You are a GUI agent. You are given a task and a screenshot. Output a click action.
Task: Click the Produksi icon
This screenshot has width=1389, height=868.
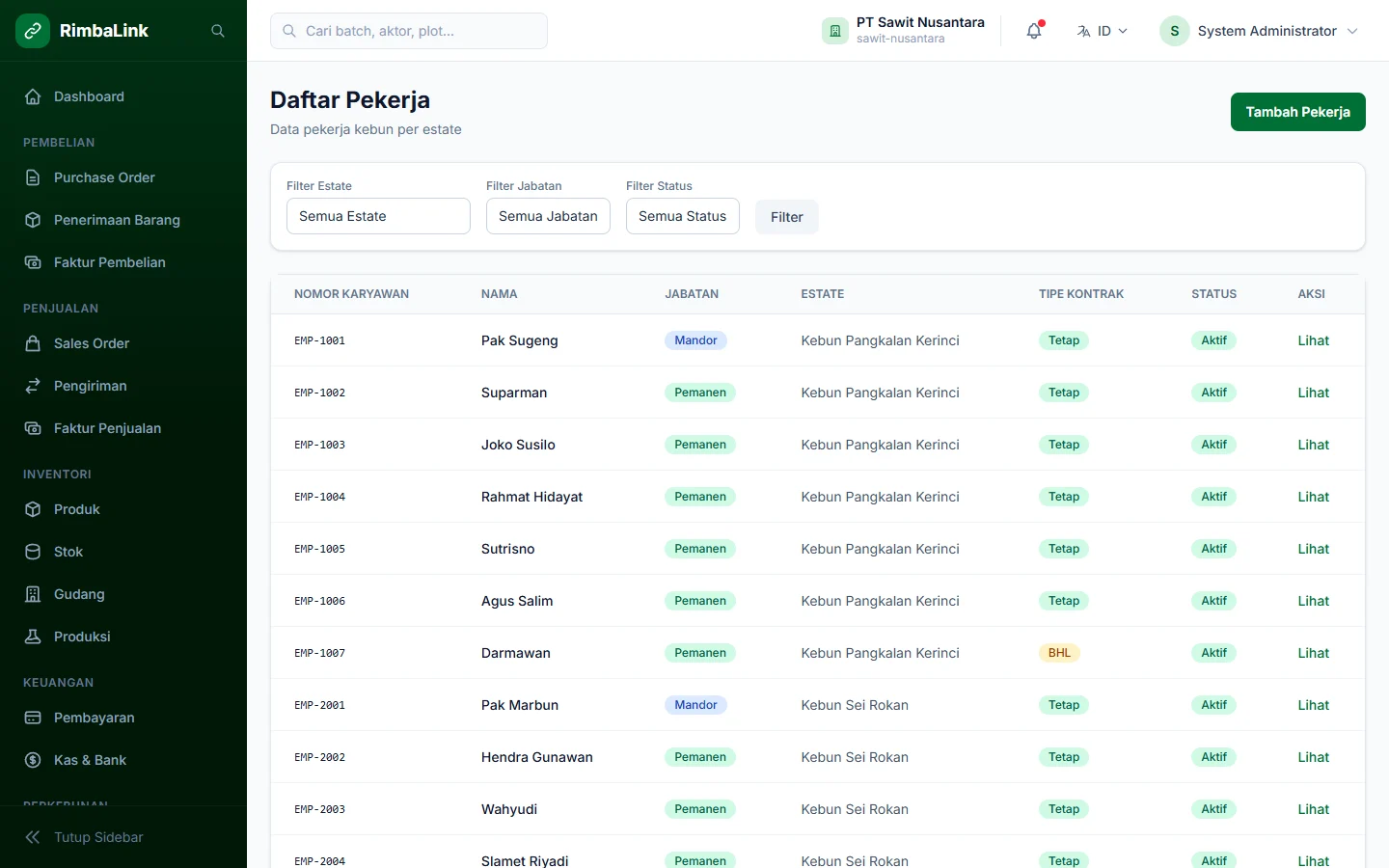(33, 637)
